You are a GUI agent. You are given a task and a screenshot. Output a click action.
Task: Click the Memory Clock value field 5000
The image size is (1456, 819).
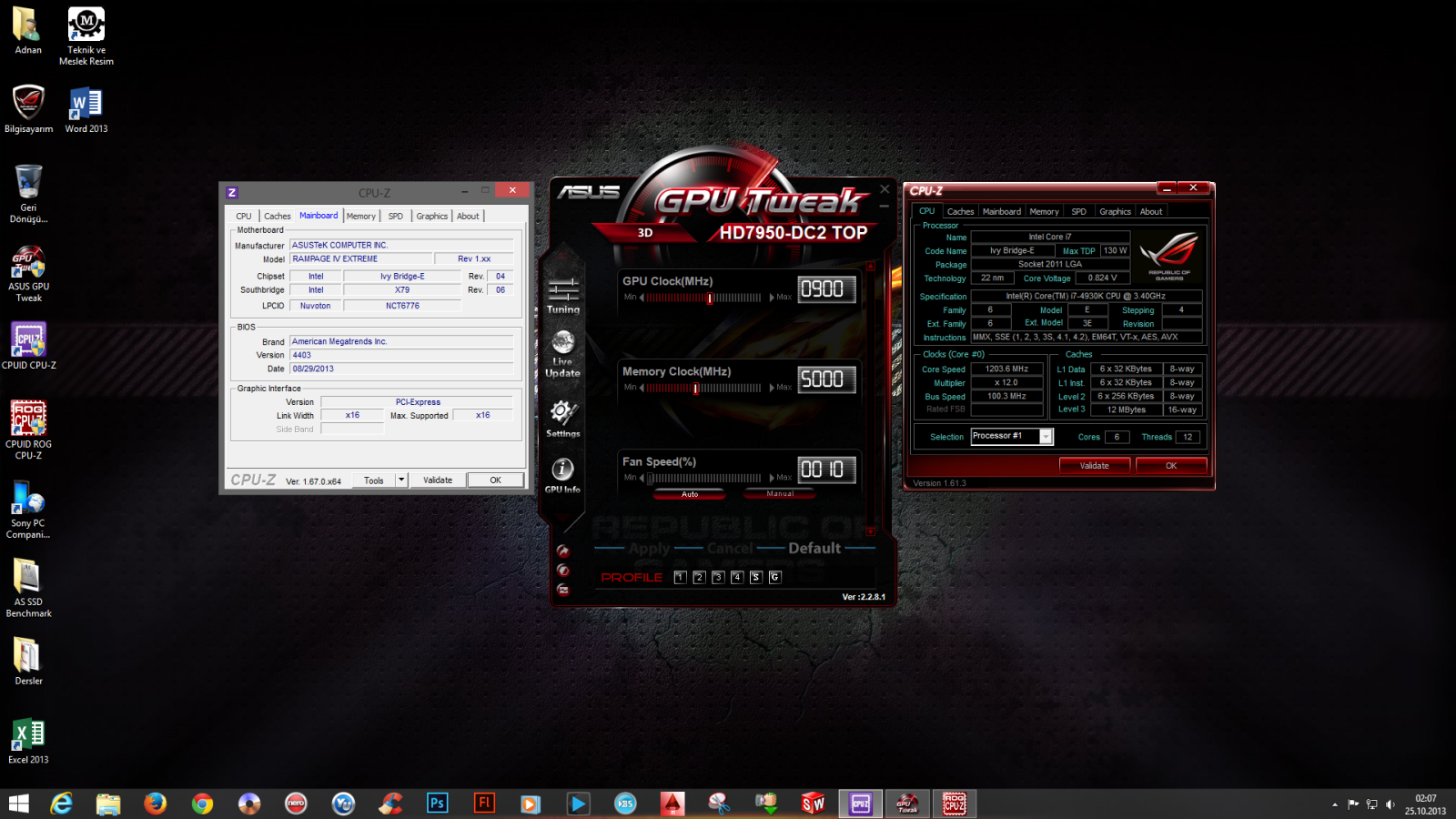click(826, 379)
